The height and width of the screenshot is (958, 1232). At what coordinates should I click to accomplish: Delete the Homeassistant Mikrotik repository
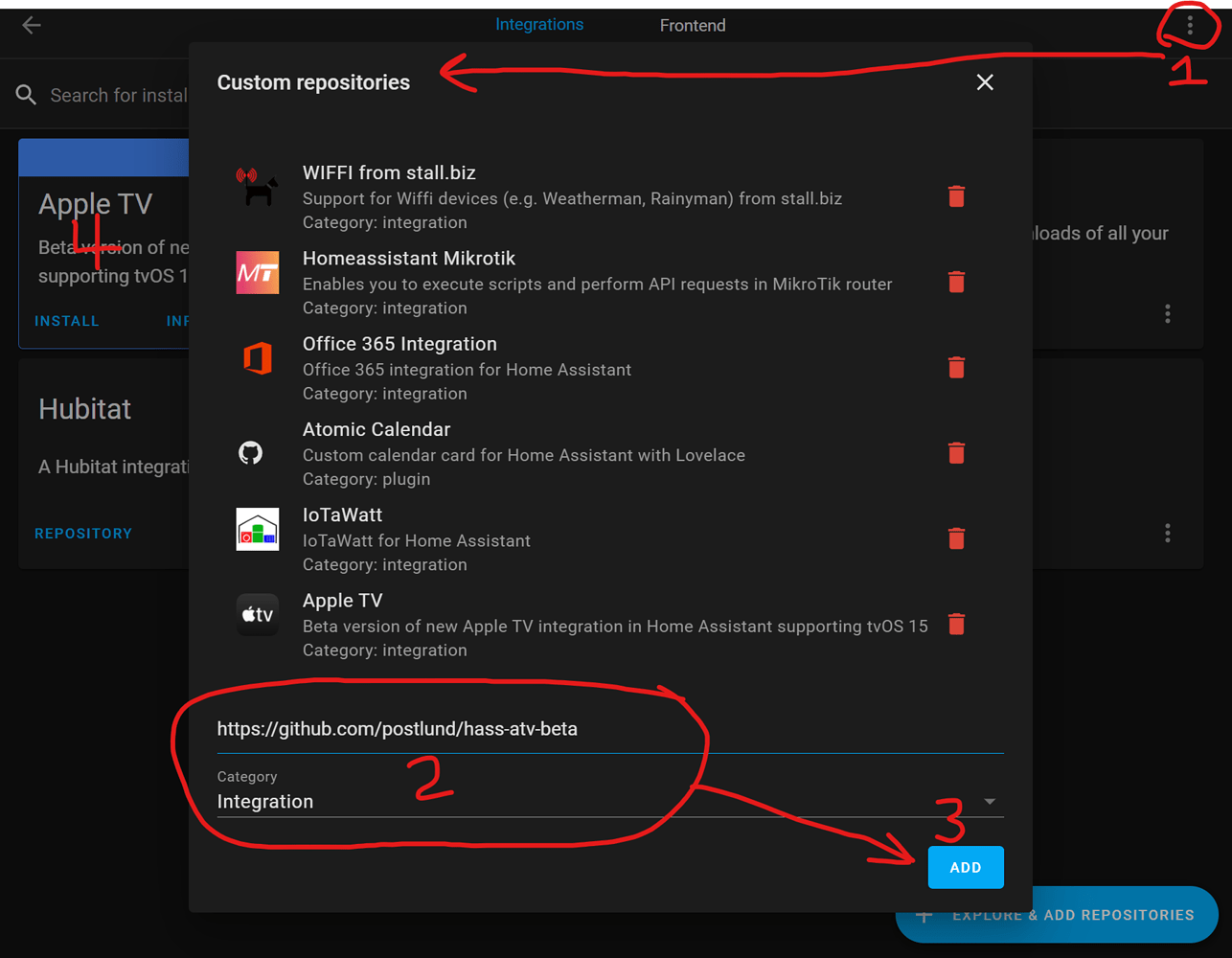tap(956, 282)
